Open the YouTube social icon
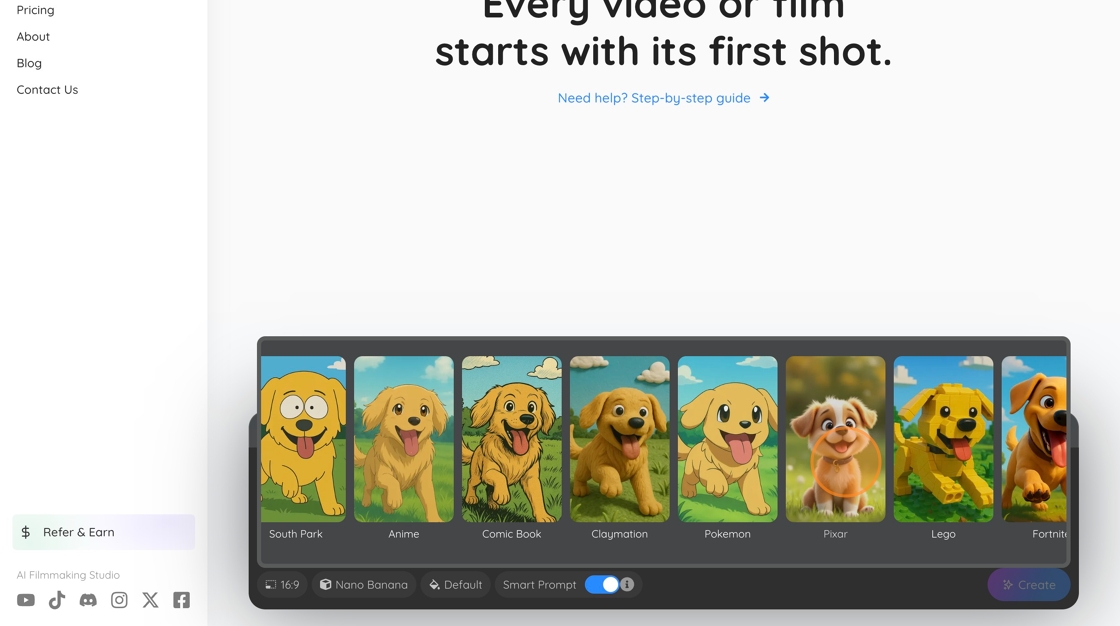This screenshot has width=1120, height=626. tap(26, 600)
